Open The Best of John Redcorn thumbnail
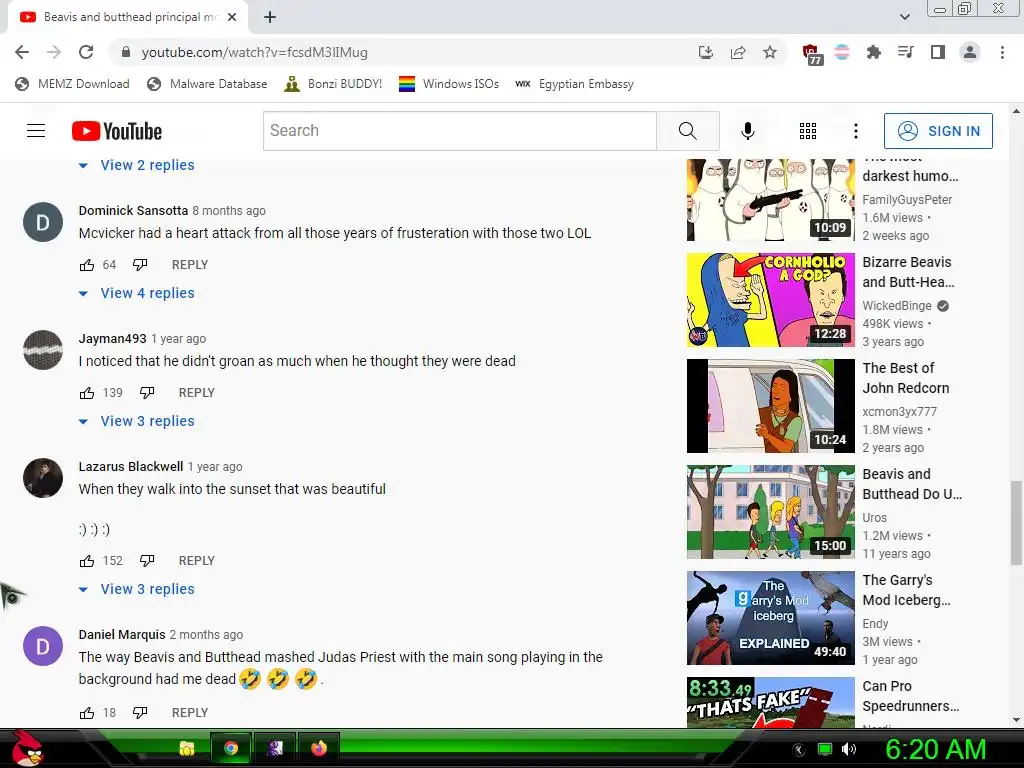The image size is (1024, 768). click(x=771, y=406)
